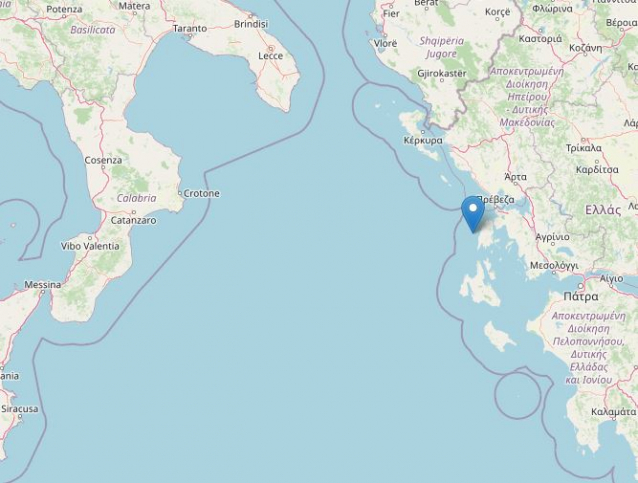This screenshot has height=483, width=638.
Task: Select the Καλαμάτα city label
Action: coord(613,412)
